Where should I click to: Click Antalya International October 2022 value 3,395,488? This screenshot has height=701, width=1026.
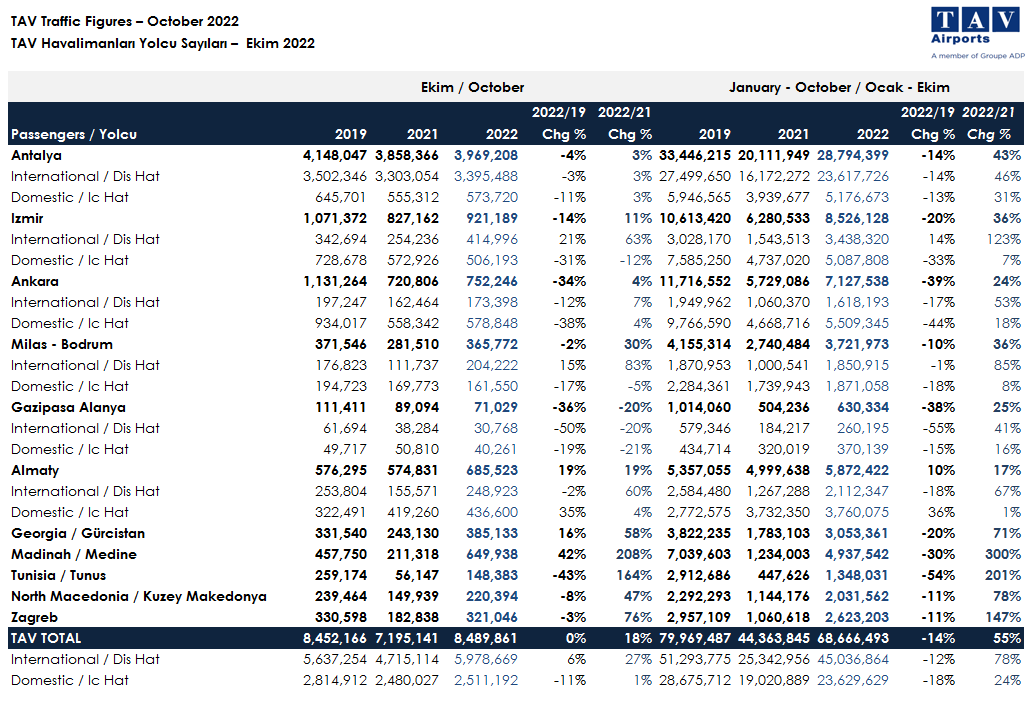[x=486, y=177]
